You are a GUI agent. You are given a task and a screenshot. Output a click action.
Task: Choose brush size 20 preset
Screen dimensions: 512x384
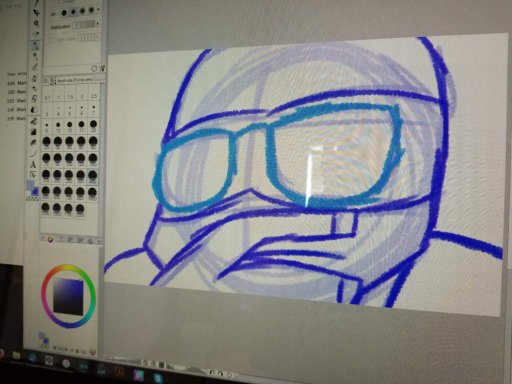click(x=93, y=125)
